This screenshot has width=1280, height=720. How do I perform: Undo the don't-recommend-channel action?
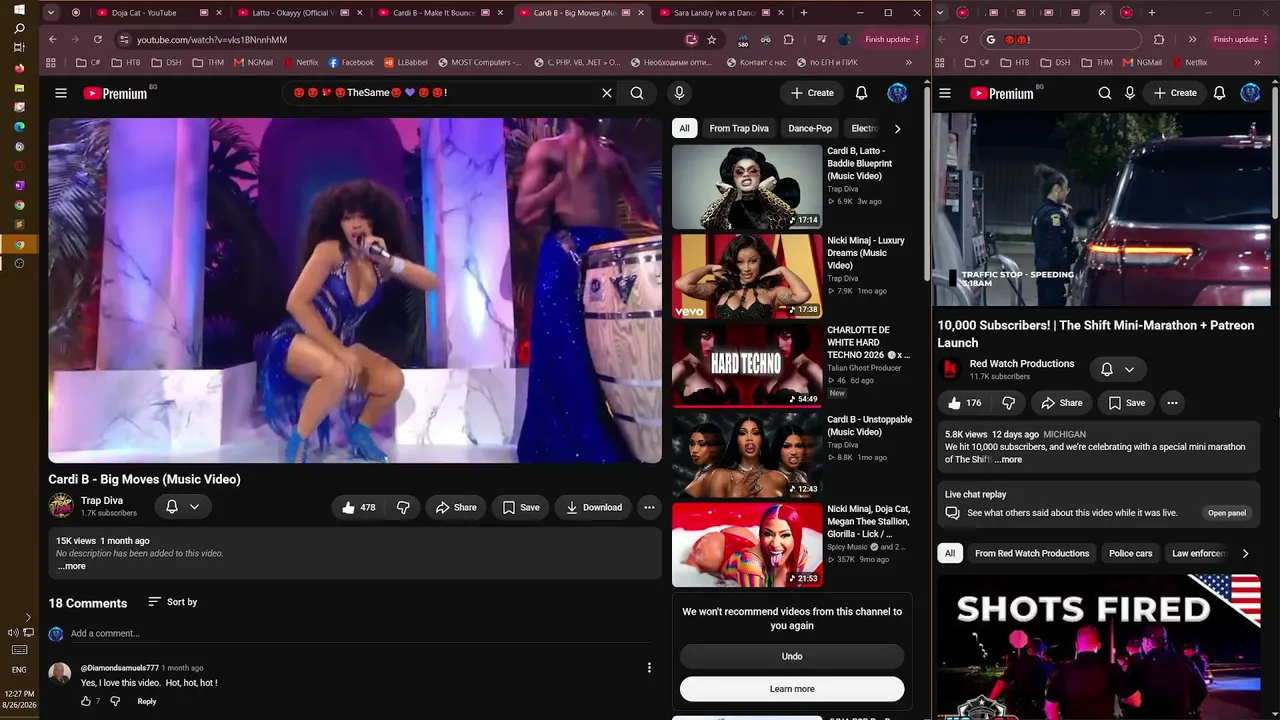(x=792, y=656)
